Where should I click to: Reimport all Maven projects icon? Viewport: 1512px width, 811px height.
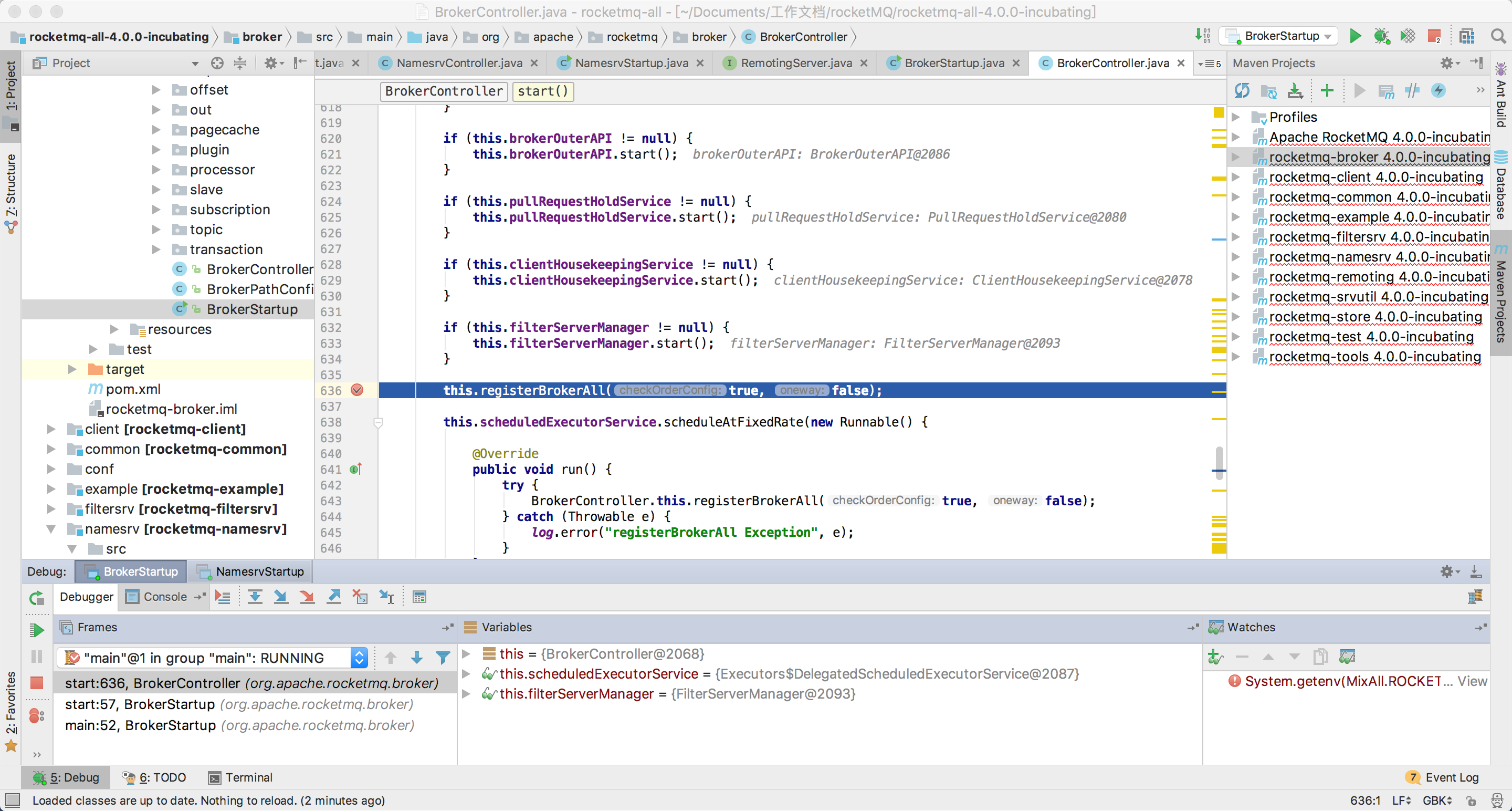tap(1242, 91)
